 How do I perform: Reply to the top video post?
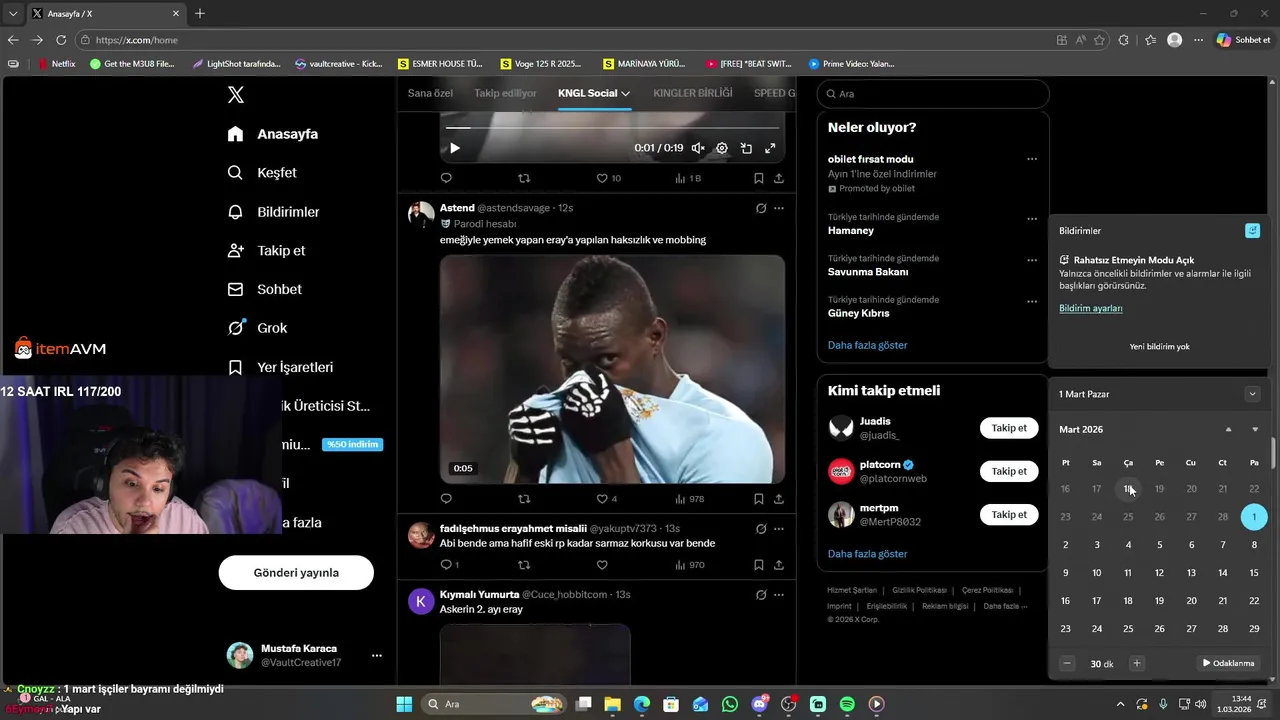(446, 178)
